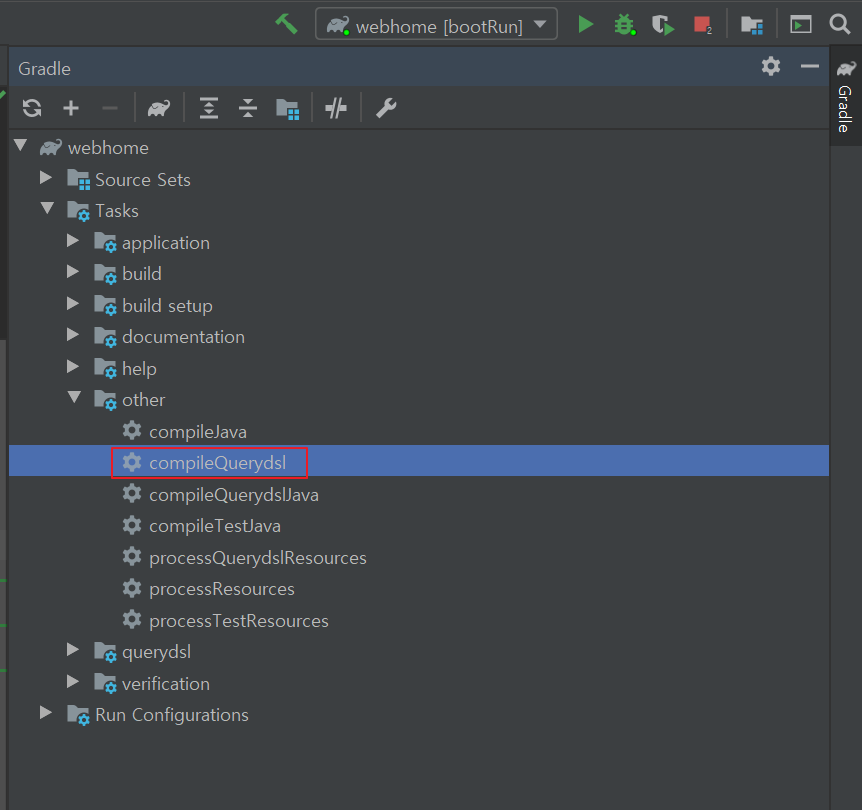Viewport: 862px width, 810px height.
Task: Click the Gradle panel title label
Action: (44, 69)
